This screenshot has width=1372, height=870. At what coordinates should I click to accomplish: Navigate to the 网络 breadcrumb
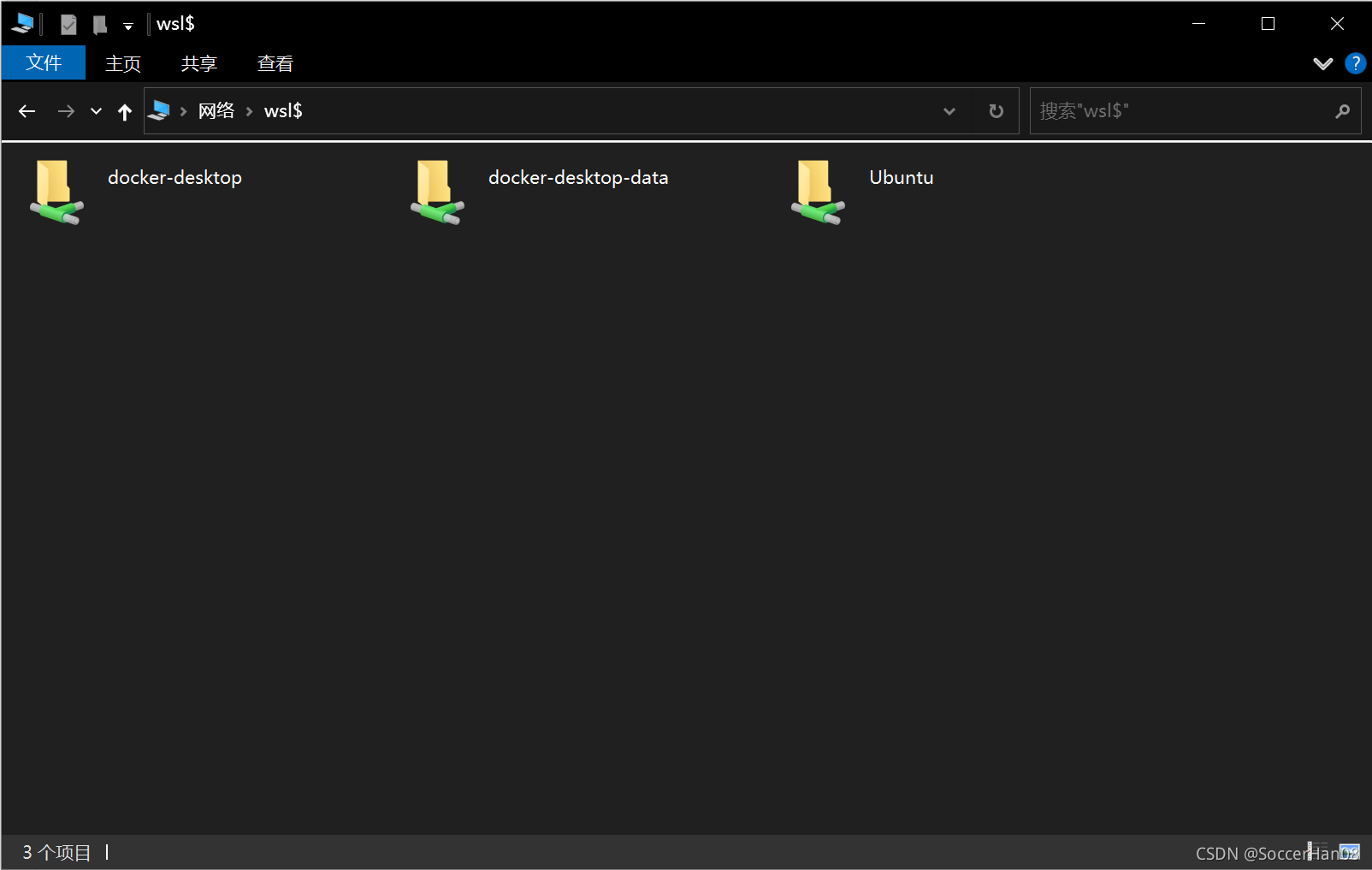216,110
